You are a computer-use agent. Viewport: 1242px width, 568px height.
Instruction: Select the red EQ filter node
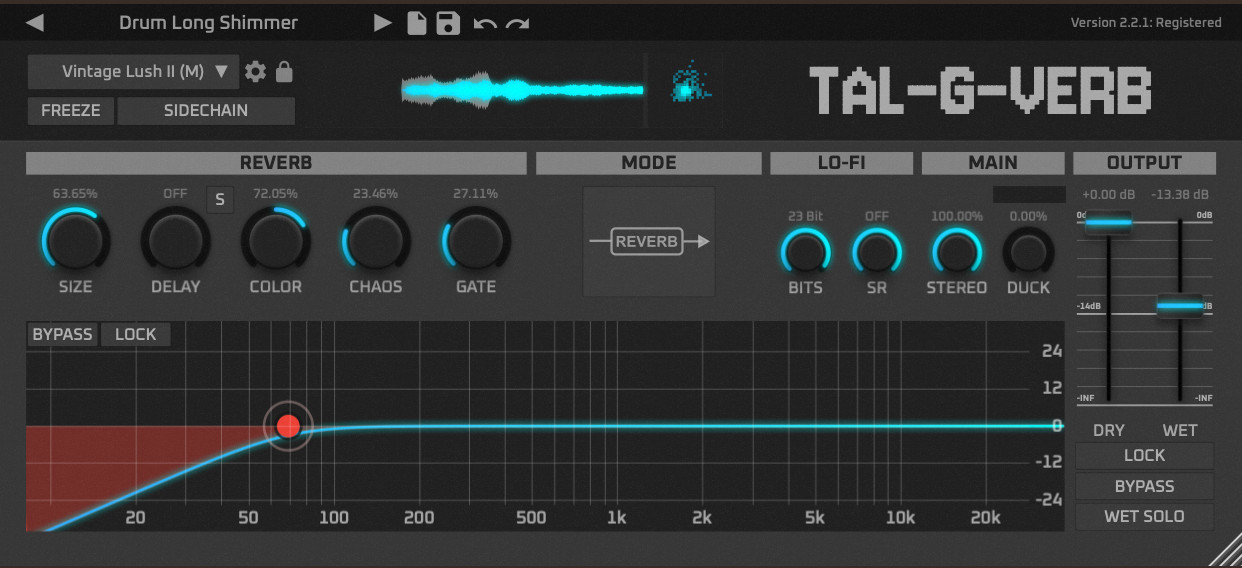288,426
